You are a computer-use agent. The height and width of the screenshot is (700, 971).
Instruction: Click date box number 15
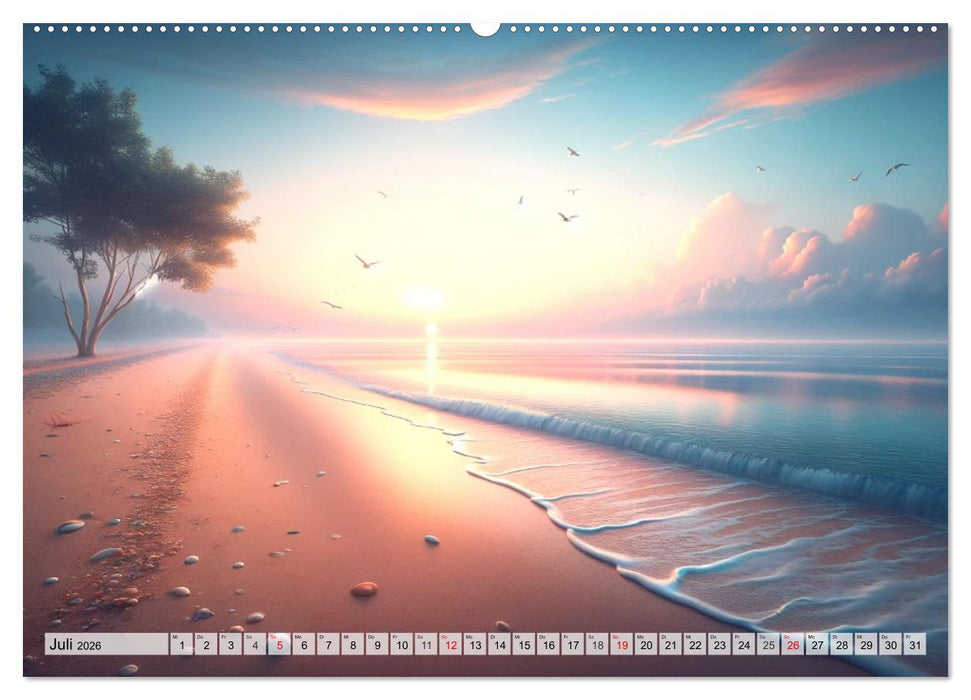tap(524, 644)
